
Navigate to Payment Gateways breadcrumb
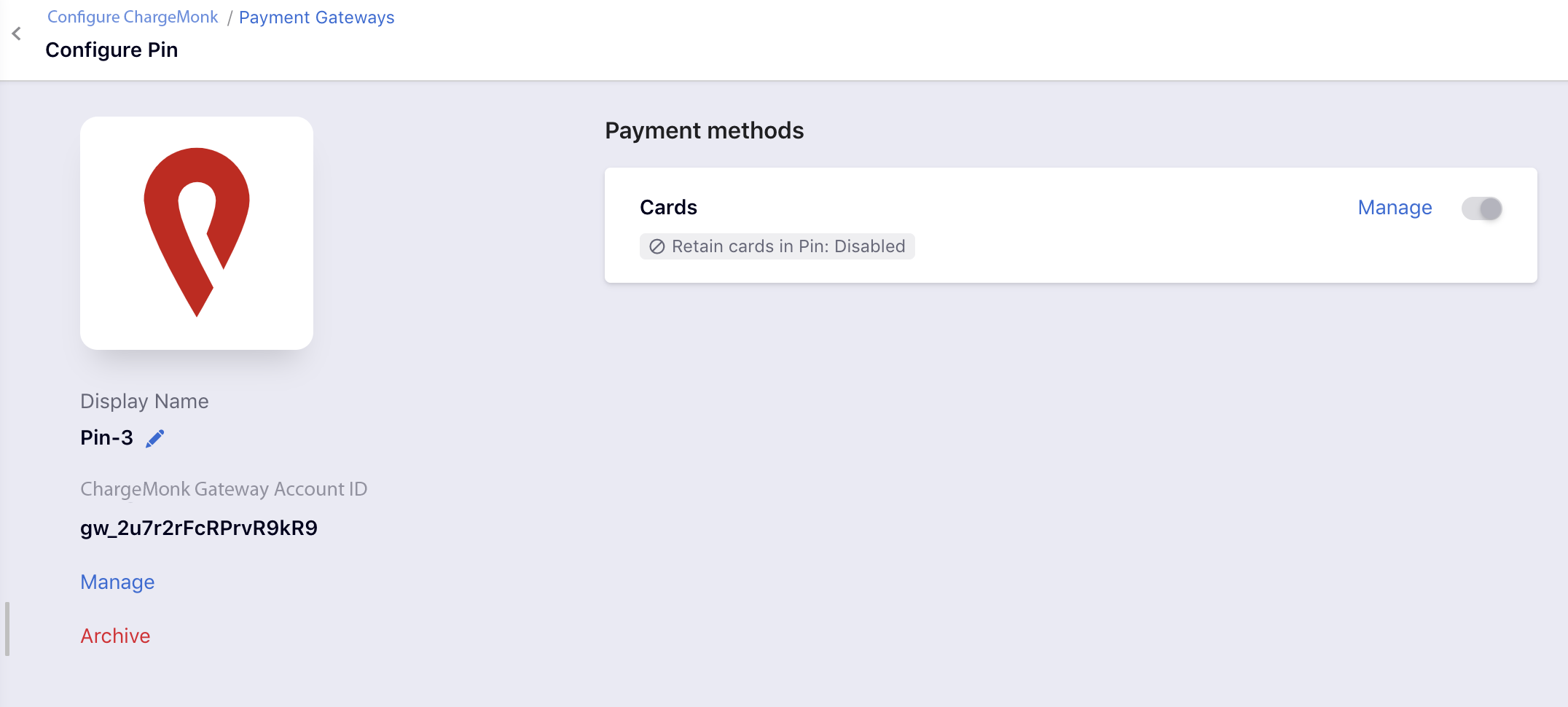coord(317,17)
